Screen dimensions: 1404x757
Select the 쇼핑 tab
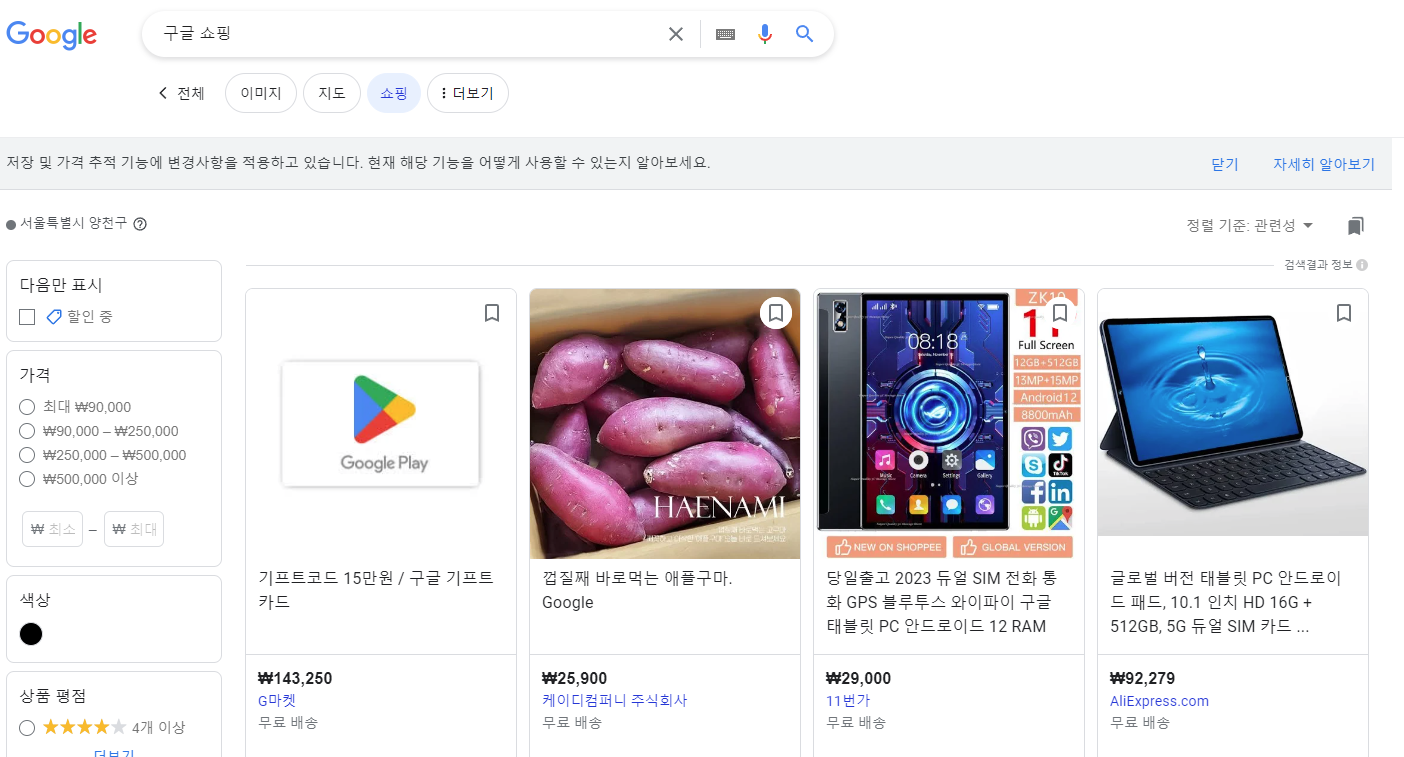(x=394, y=93)
